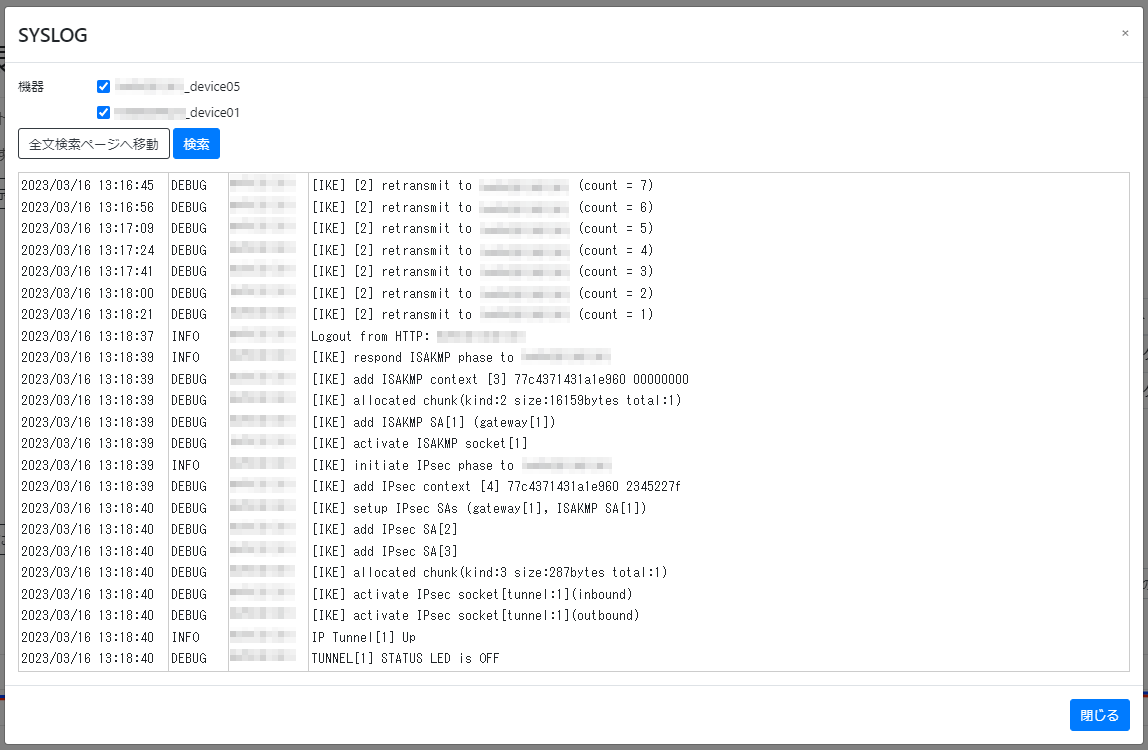Uncheck the _device01 checkbox
1148x750 pixels.
(x=103, y=112)
